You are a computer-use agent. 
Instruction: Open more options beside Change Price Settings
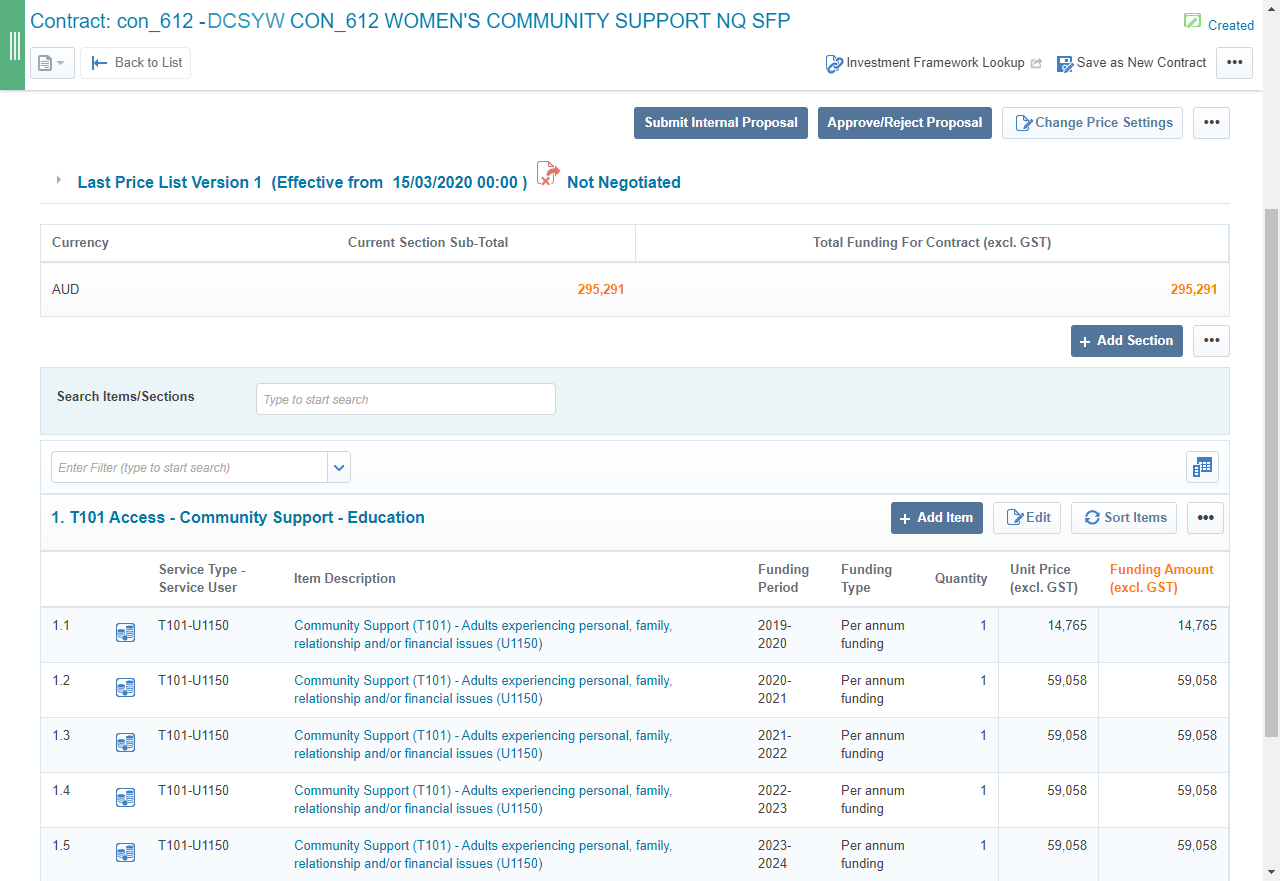pos(1211,123)
